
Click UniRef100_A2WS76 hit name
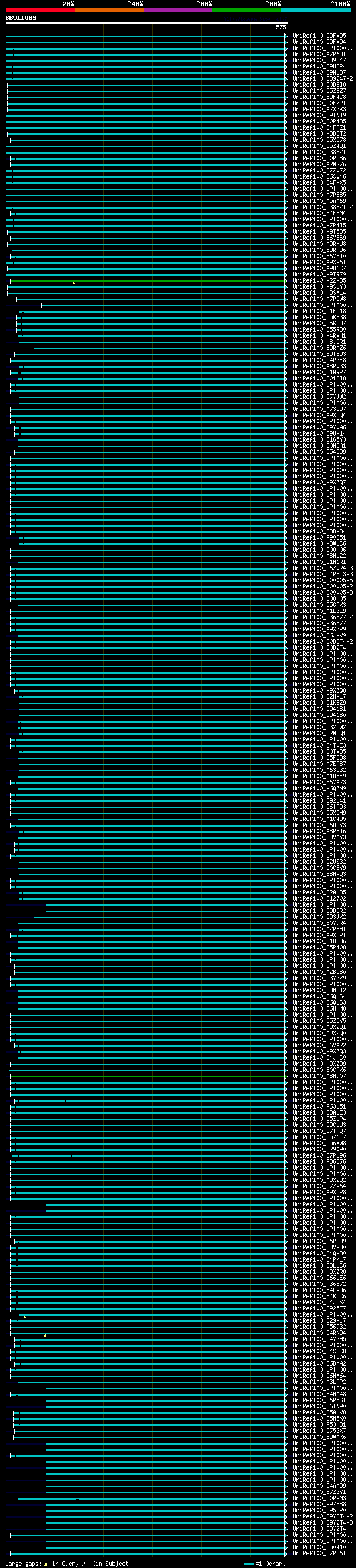[319, 164]
